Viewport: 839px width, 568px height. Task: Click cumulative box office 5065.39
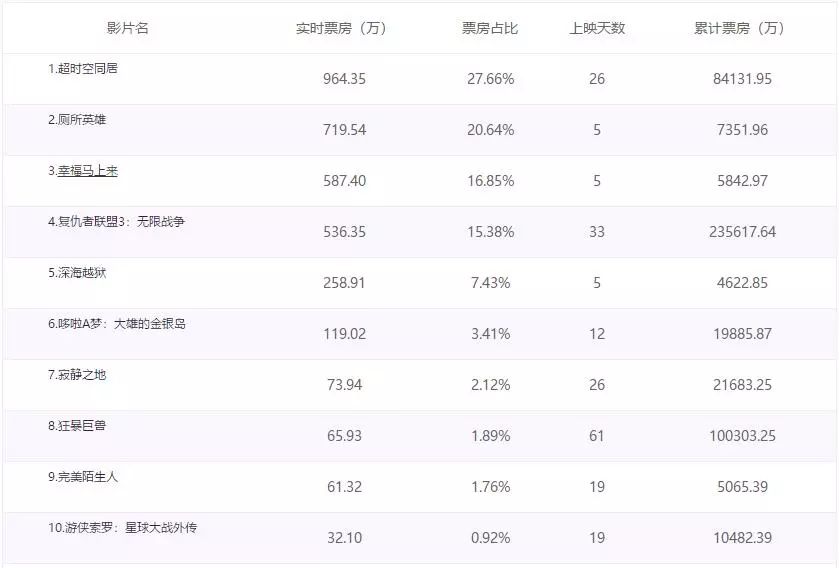tap(743, 487)
